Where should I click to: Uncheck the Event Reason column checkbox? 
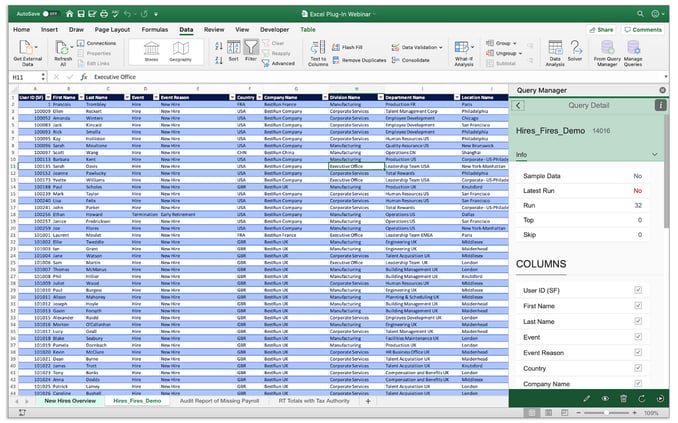[x=638, y=352]
